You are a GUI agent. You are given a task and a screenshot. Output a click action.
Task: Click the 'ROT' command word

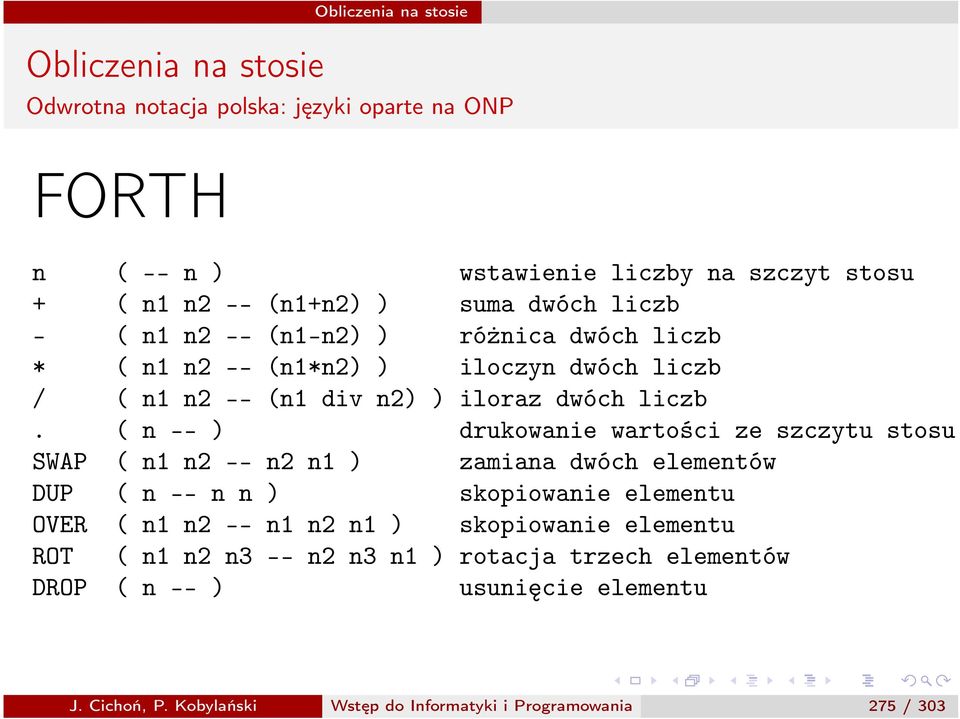point(53,556)
